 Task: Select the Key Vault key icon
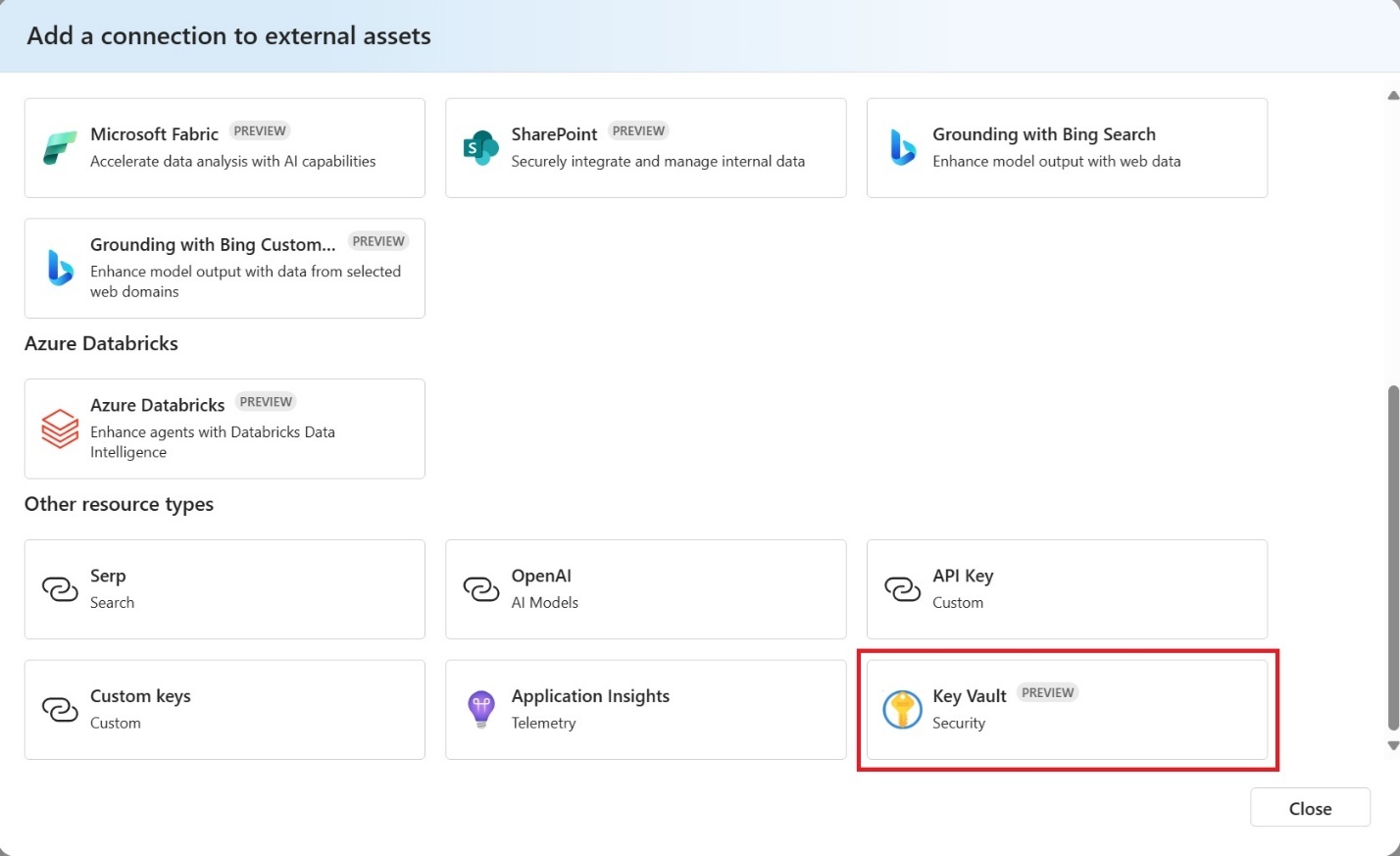click(901, 709)
